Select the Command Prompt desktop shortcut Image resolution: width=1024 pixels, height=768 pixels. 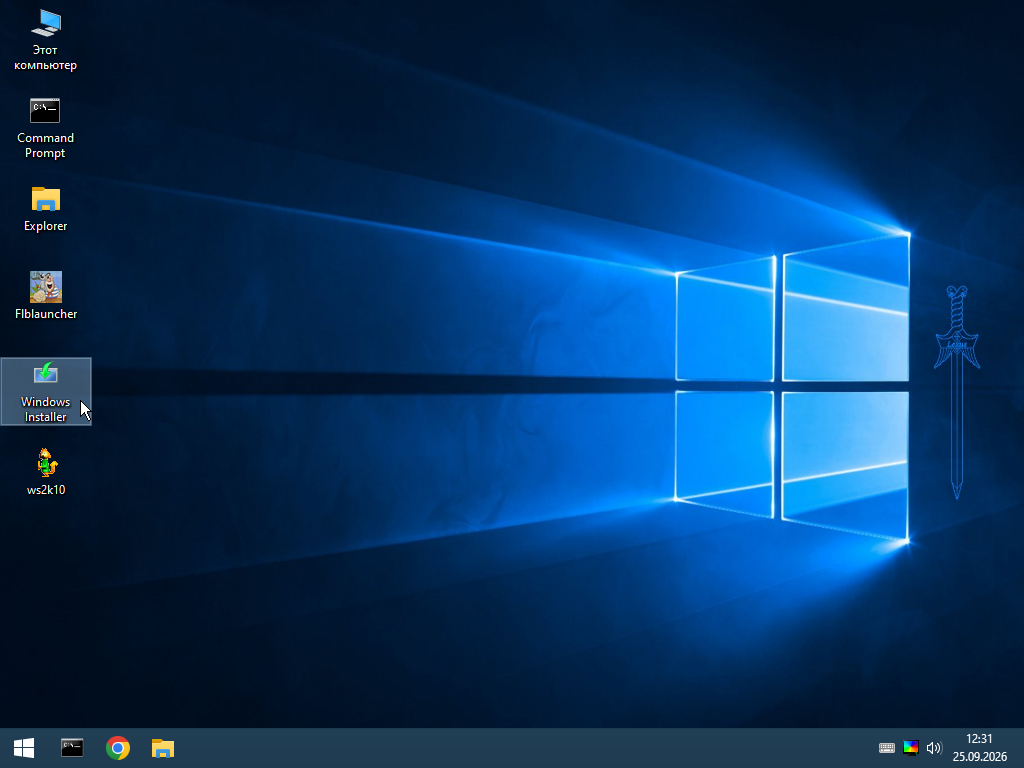(45, 129)
